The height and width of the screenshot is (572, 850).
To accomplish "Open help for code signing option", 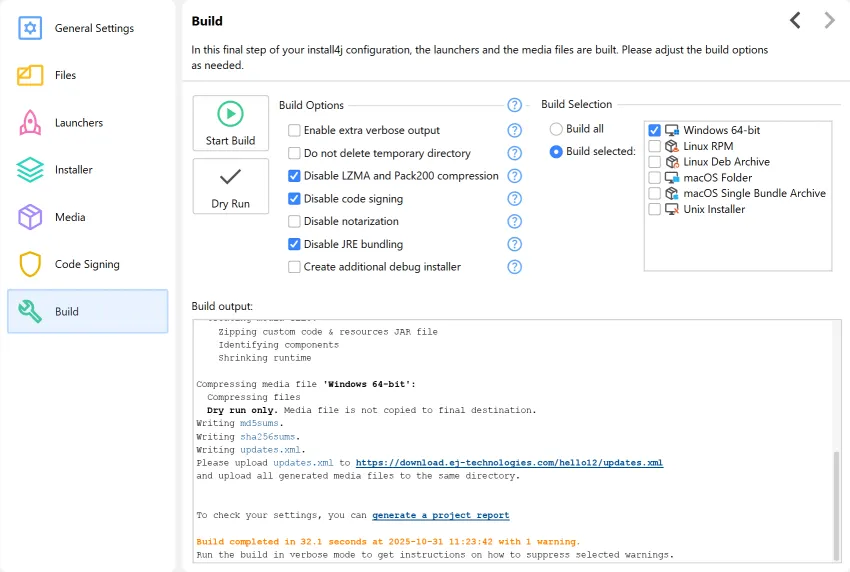I will pyautogui.click(x=514, y=198).
